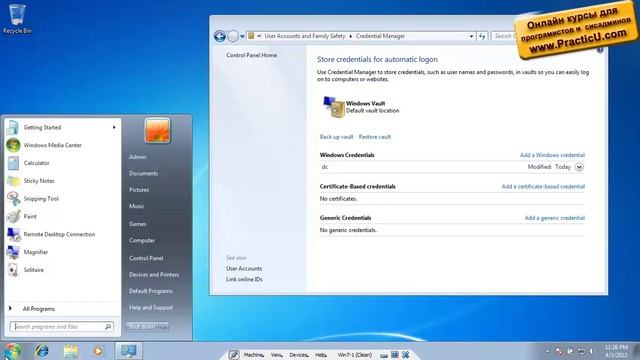Expand the dc credential entry chevron
The width and height of the screenshot is (640, 360).
[x=579, y=167]
